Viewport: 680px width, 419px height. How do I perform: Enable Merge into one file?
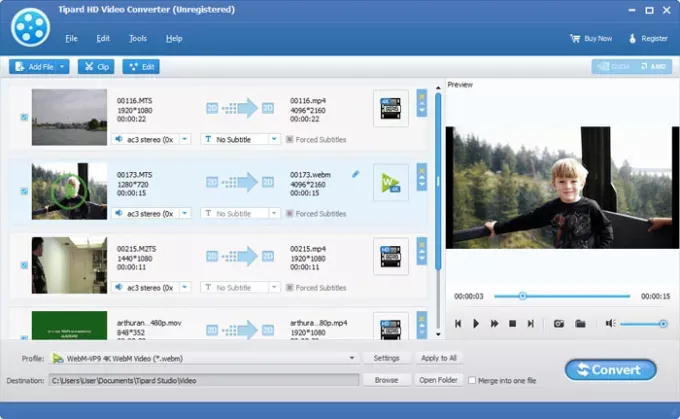[472, 380]
